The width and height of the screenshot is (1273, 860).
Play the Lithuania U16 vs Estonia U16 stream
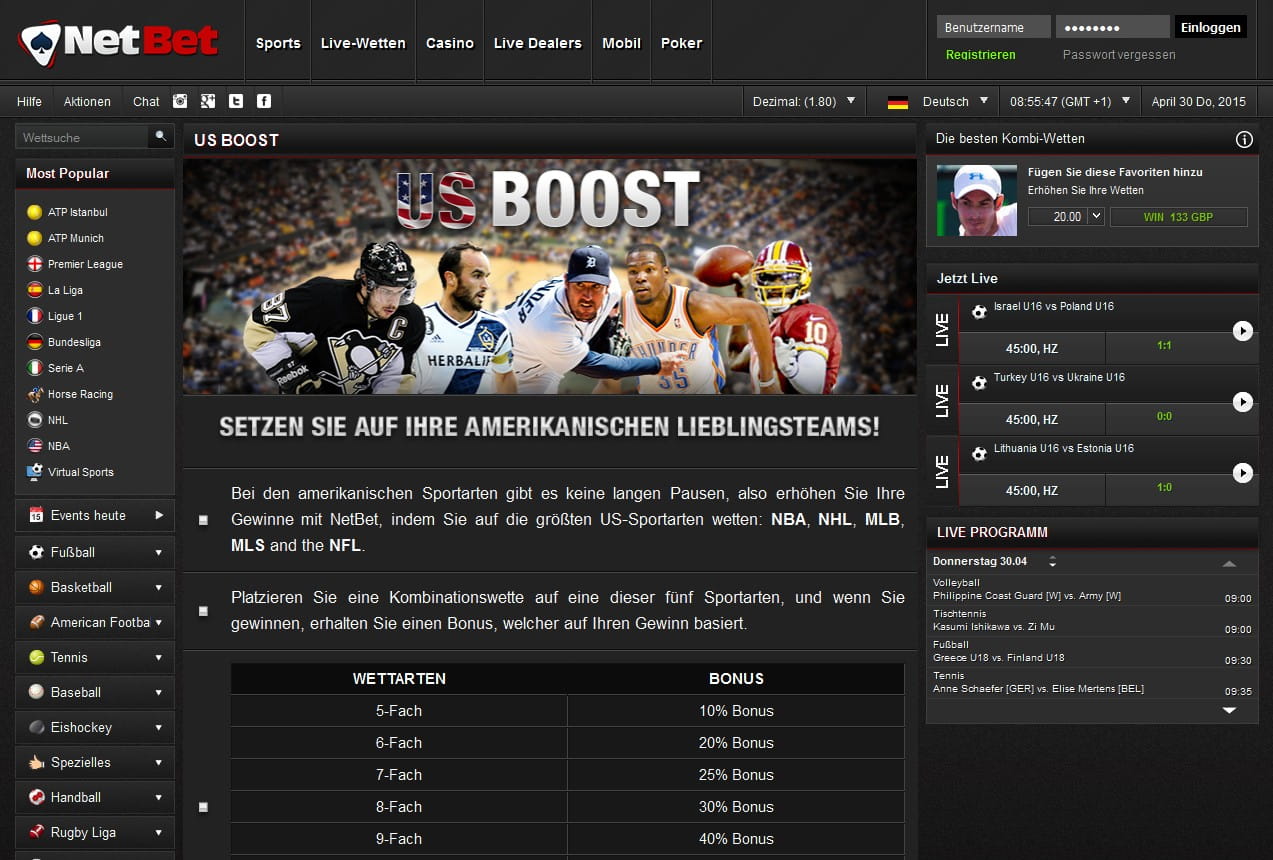[x=1243, y=472]
